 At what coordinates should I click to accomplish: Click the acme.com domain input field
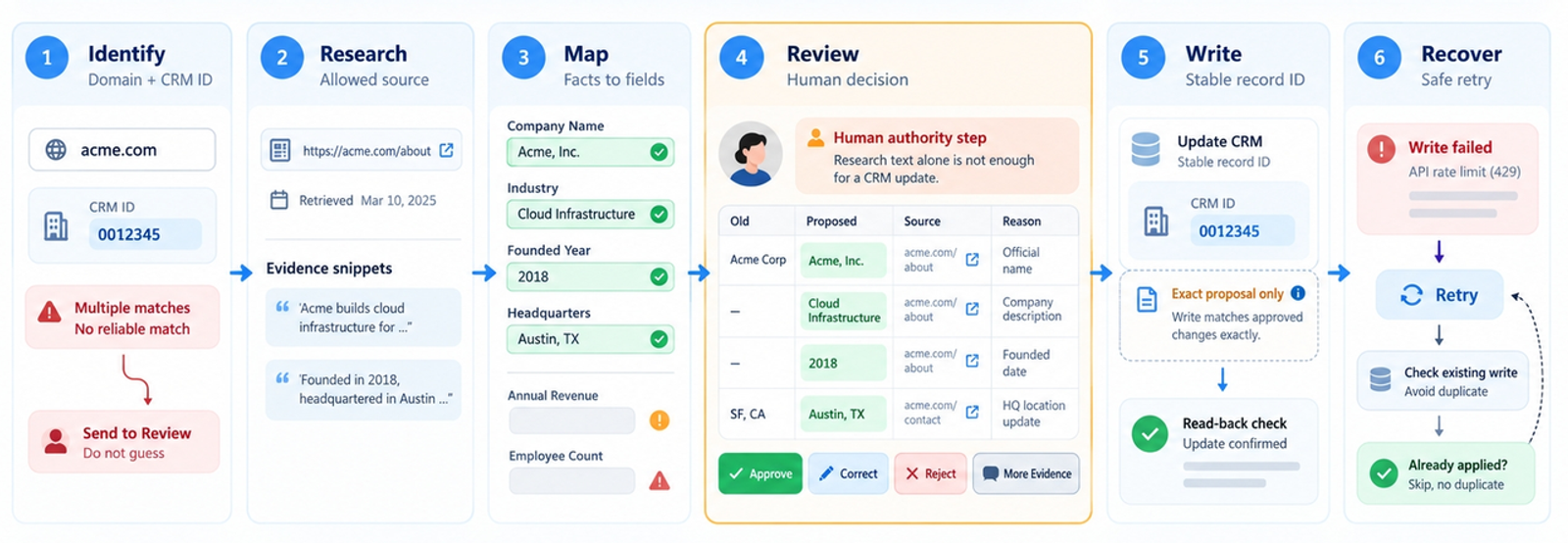click(x=122, y=150)
